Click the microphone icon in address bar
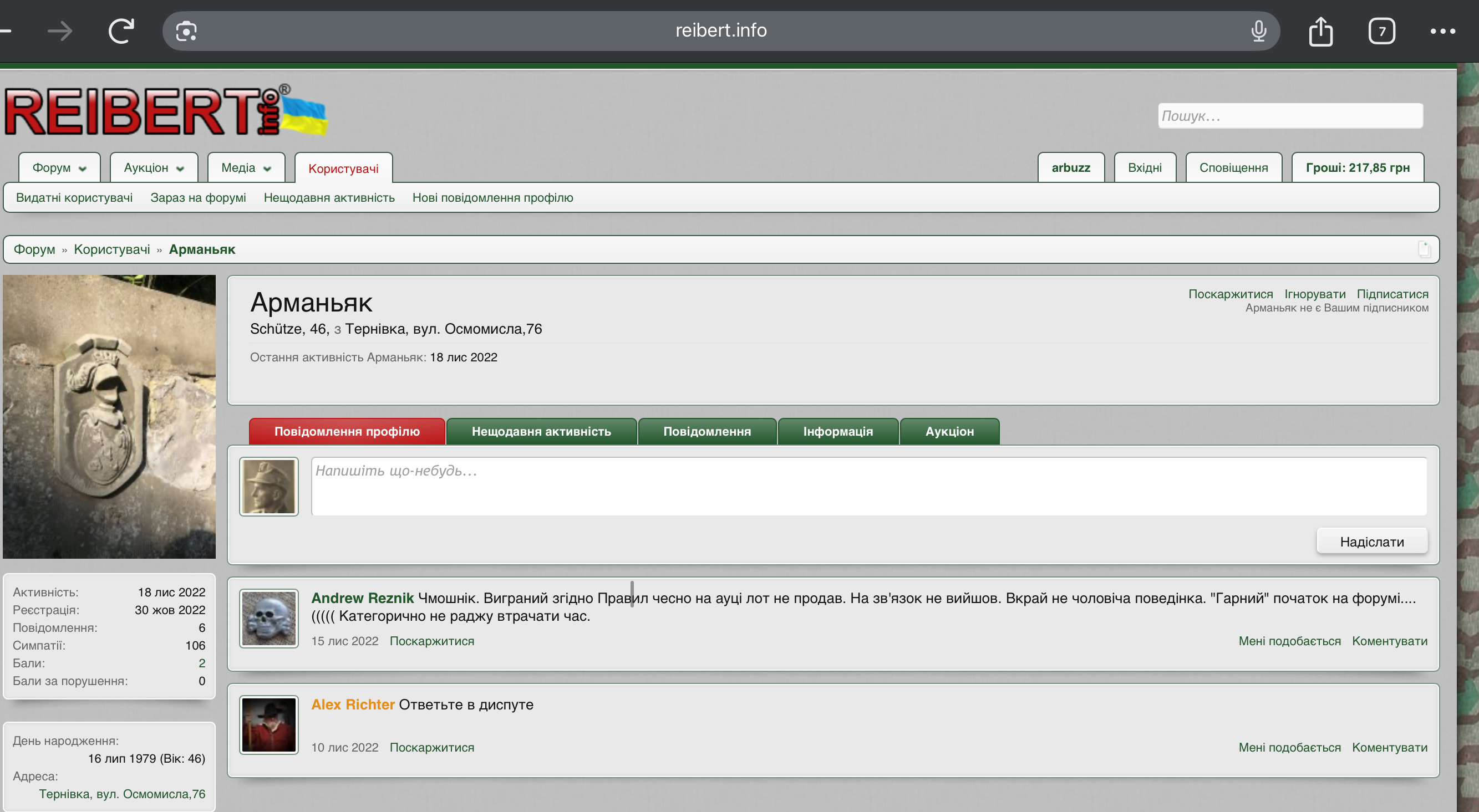The width and height of the screenshot is (1479, 812). pyautogui.click(x=1258, y=31)
